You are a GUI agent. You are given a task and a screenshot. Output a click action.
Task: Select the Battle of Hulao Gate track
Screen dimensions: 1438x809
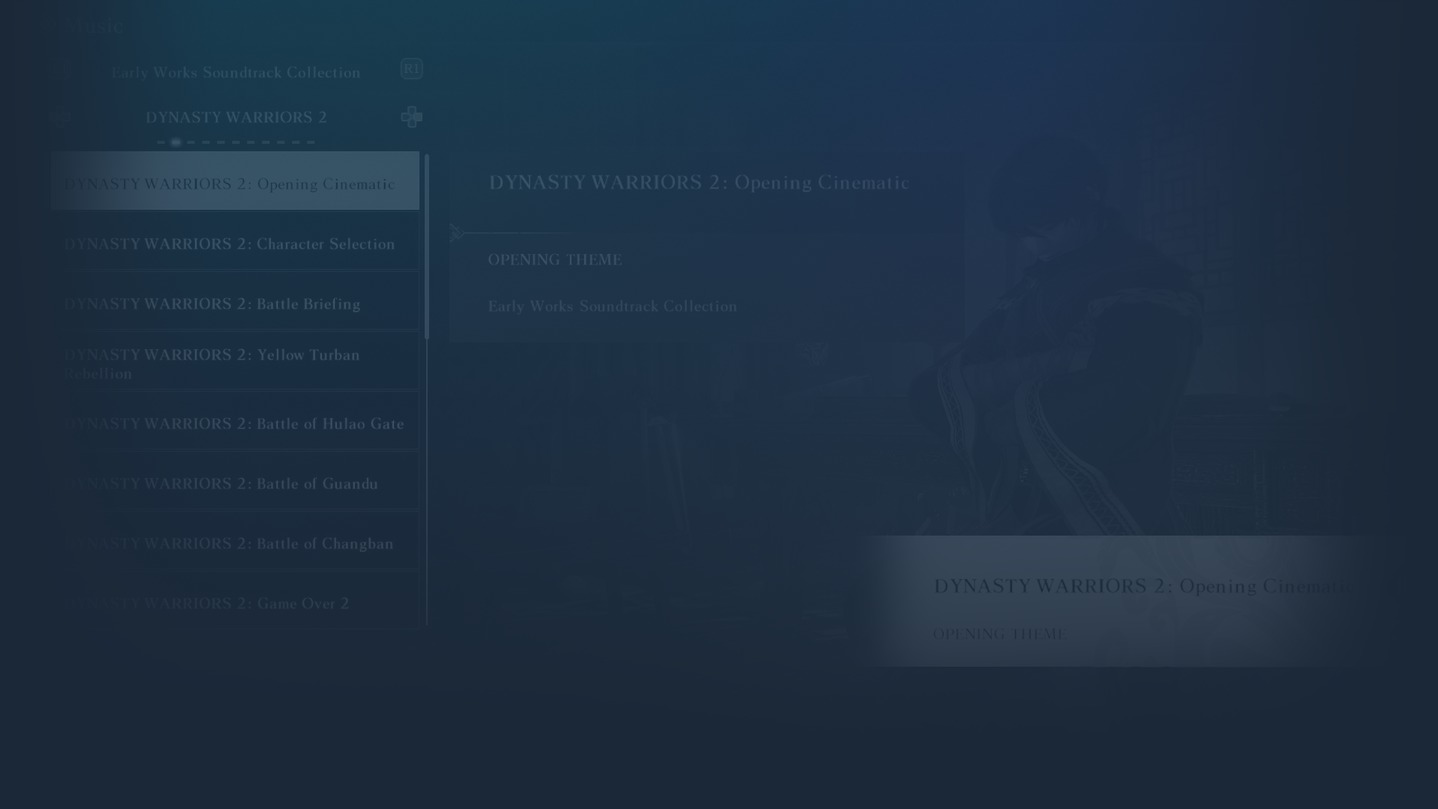pos(236,421)
